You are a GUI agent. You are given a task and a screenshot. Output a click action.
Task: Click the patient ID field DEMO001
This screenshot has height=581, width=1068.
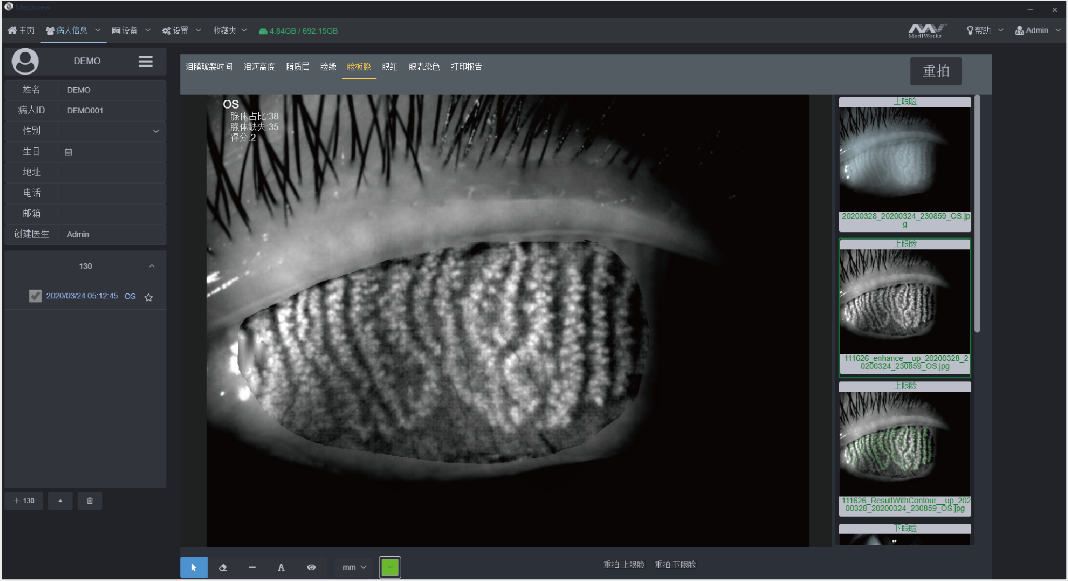pyautogui.click(x=112, y=110)
